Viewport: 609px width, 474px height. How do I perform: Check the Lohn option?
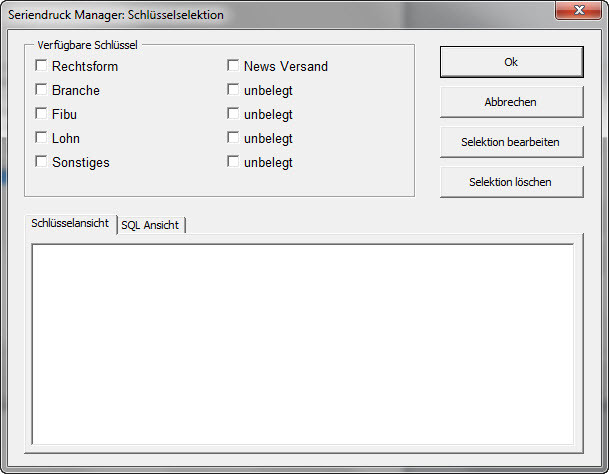coord(41,138)
